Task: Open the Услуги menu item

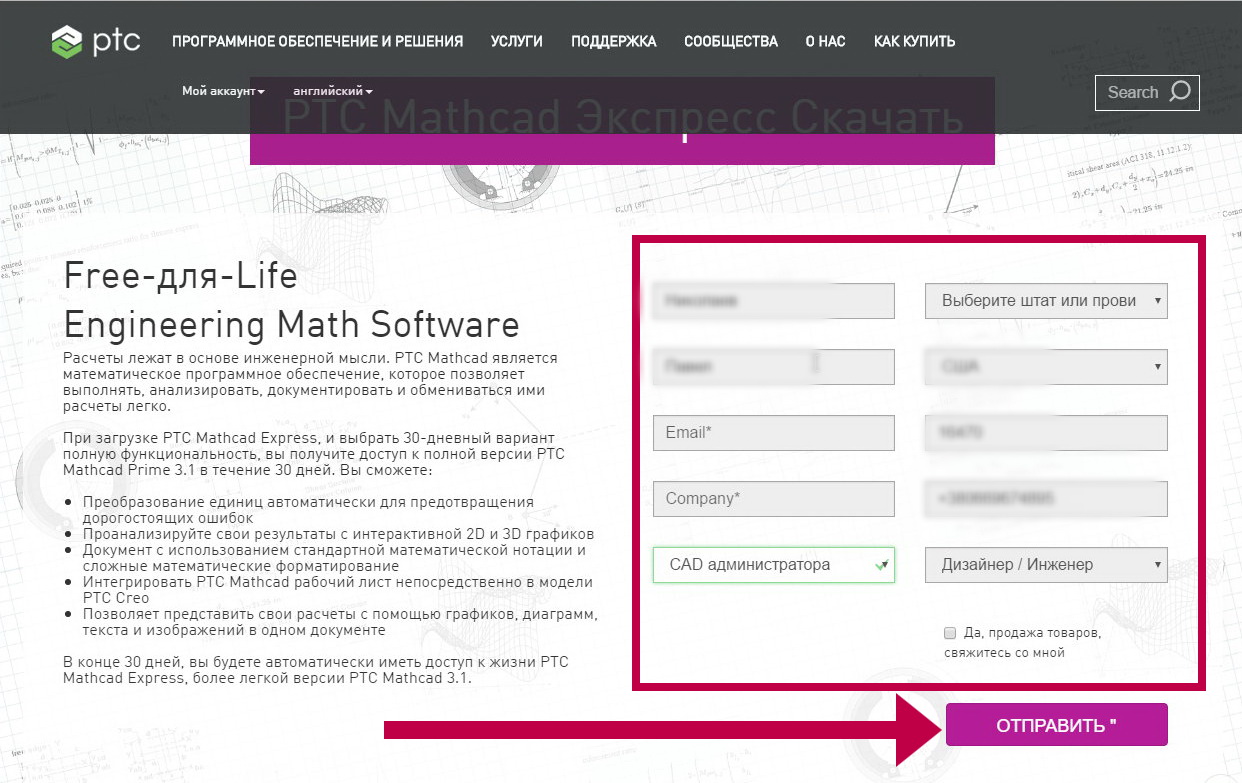Action: click(x=516, y=42)
